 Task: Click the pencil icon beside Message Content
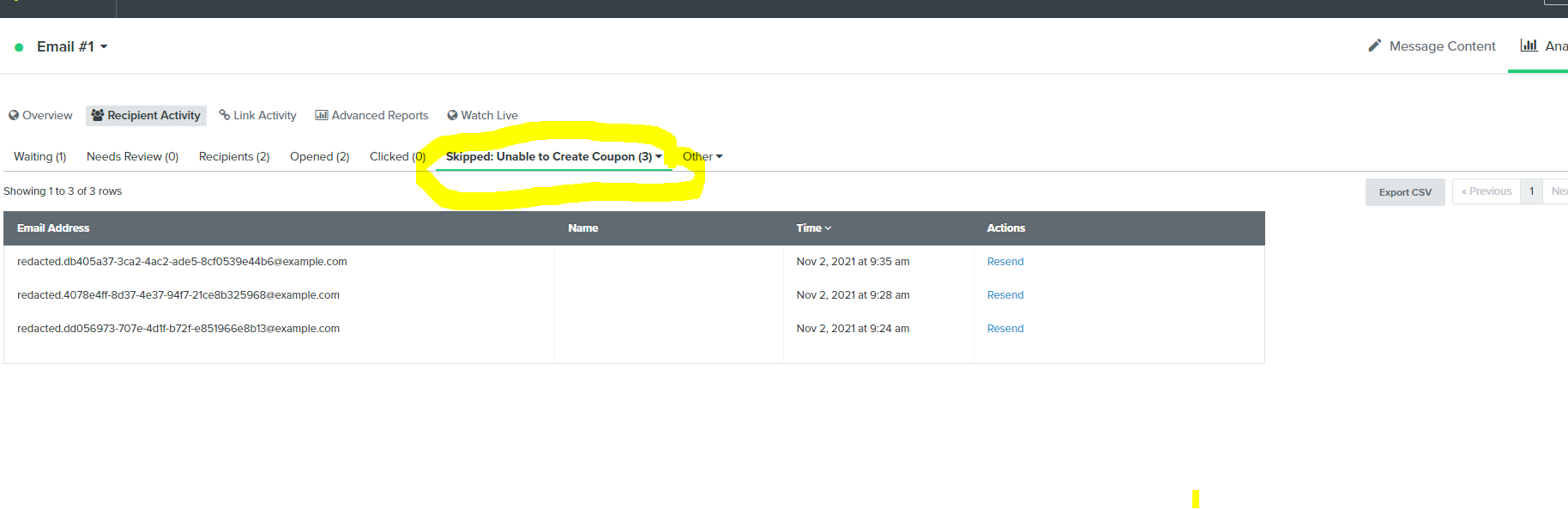point(1374,45)
